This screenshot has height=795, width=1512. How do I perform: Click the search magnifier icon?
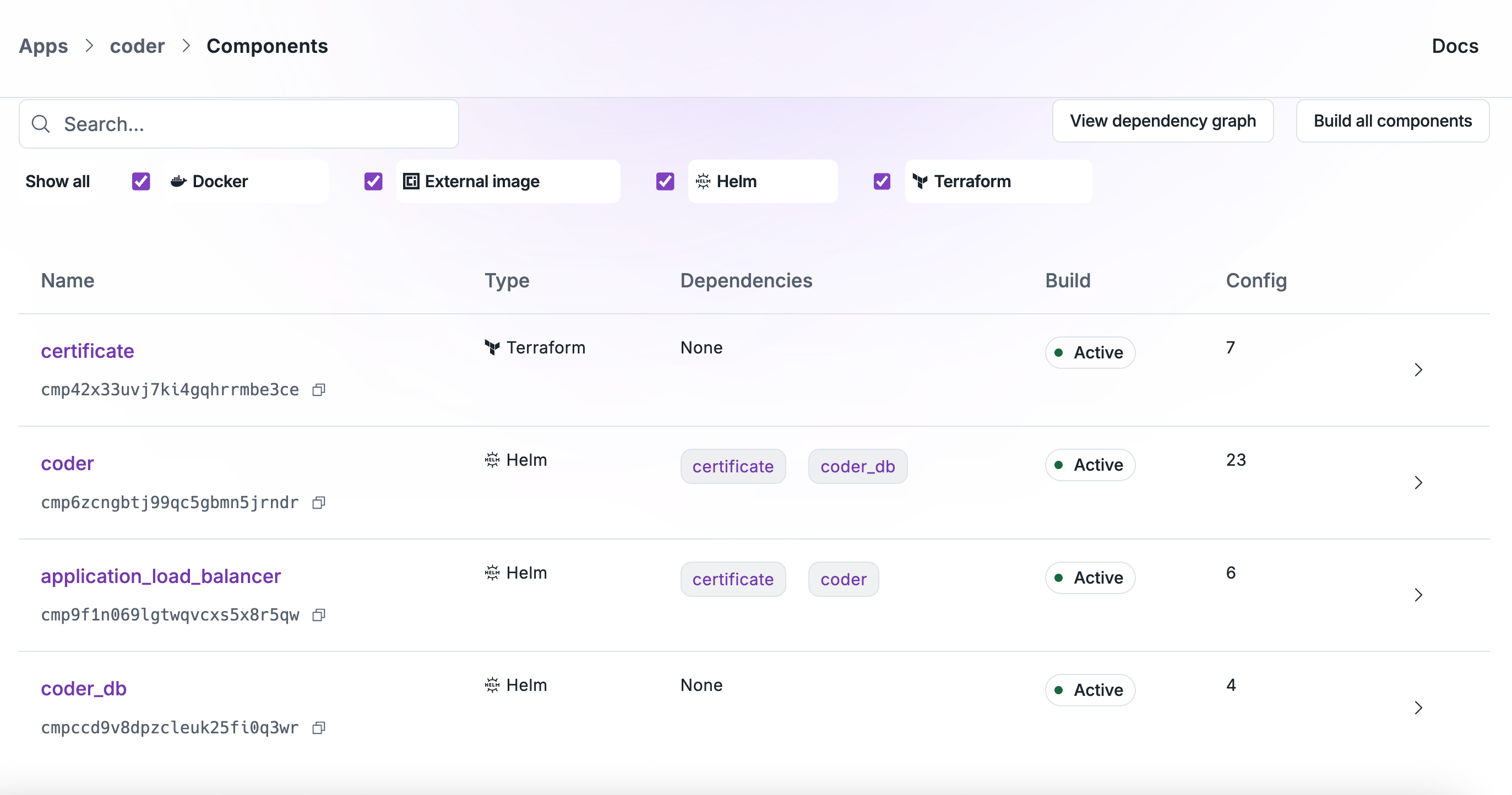(x=41, y=124)
